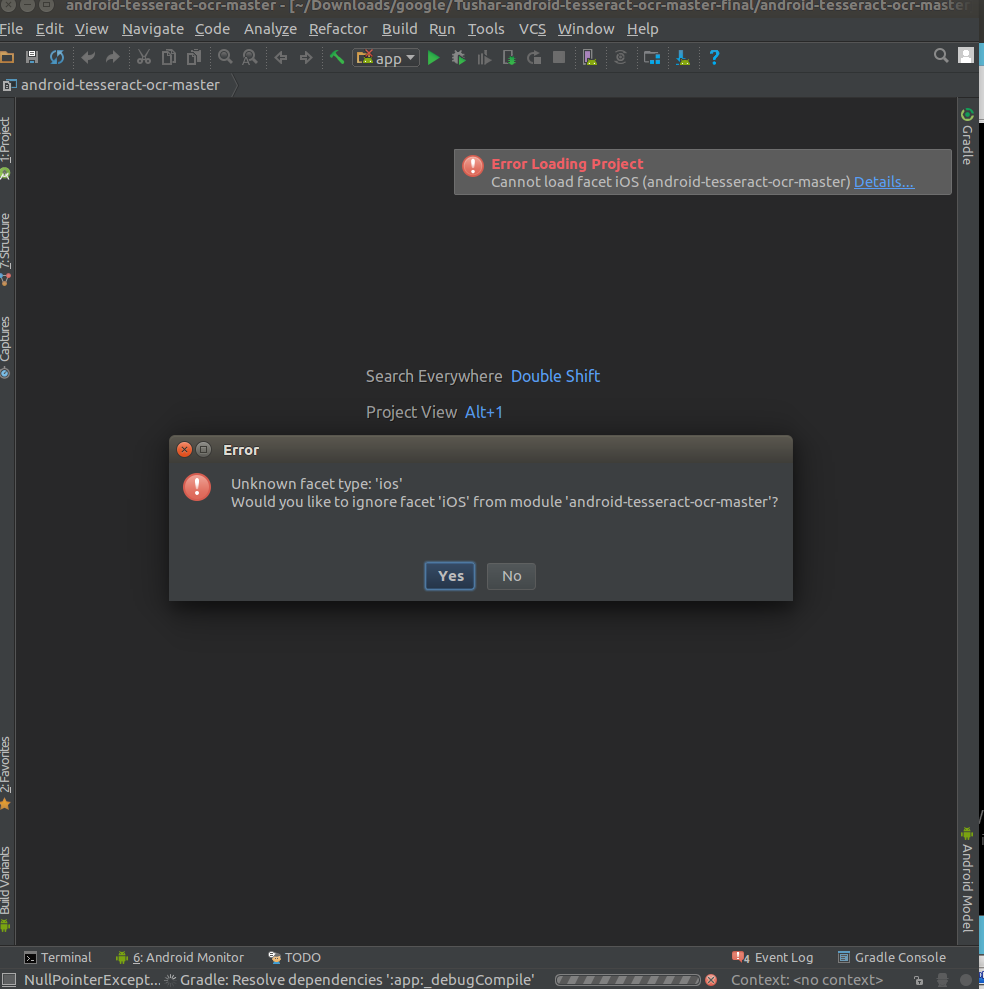Click Attach debugger to Android process icon
The image size is (984, 989).
point(509,57)
